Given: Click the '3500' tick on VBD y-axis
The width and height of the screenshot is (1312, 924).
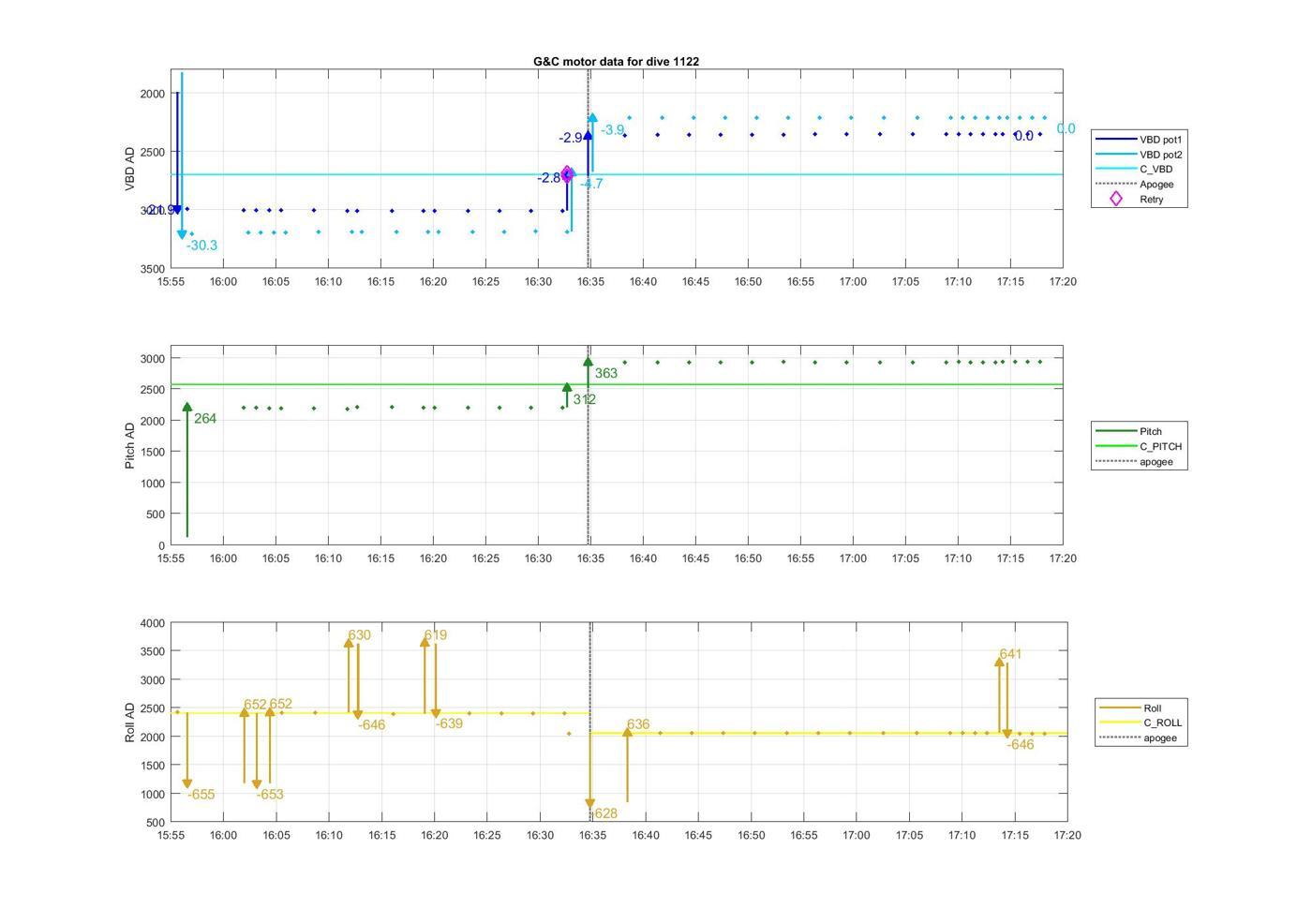Looking at the screenshot, I should tap(152, 269).
